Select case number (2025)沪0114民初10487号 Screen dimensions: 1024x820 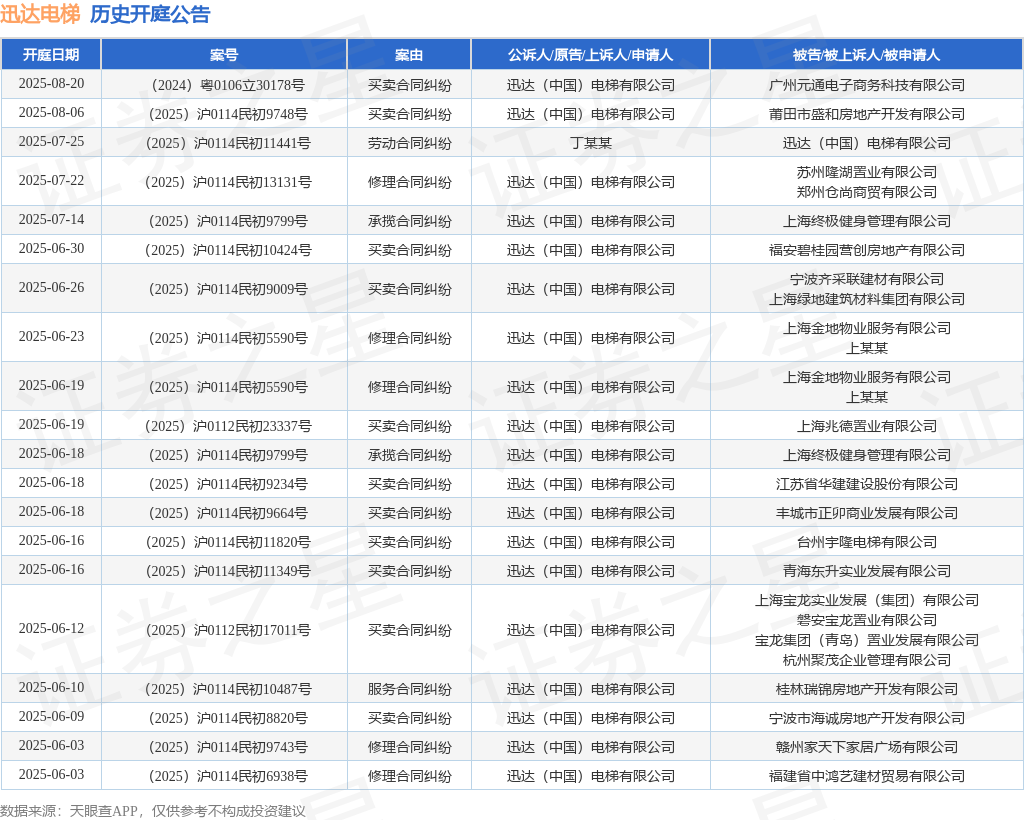point(224,689)
